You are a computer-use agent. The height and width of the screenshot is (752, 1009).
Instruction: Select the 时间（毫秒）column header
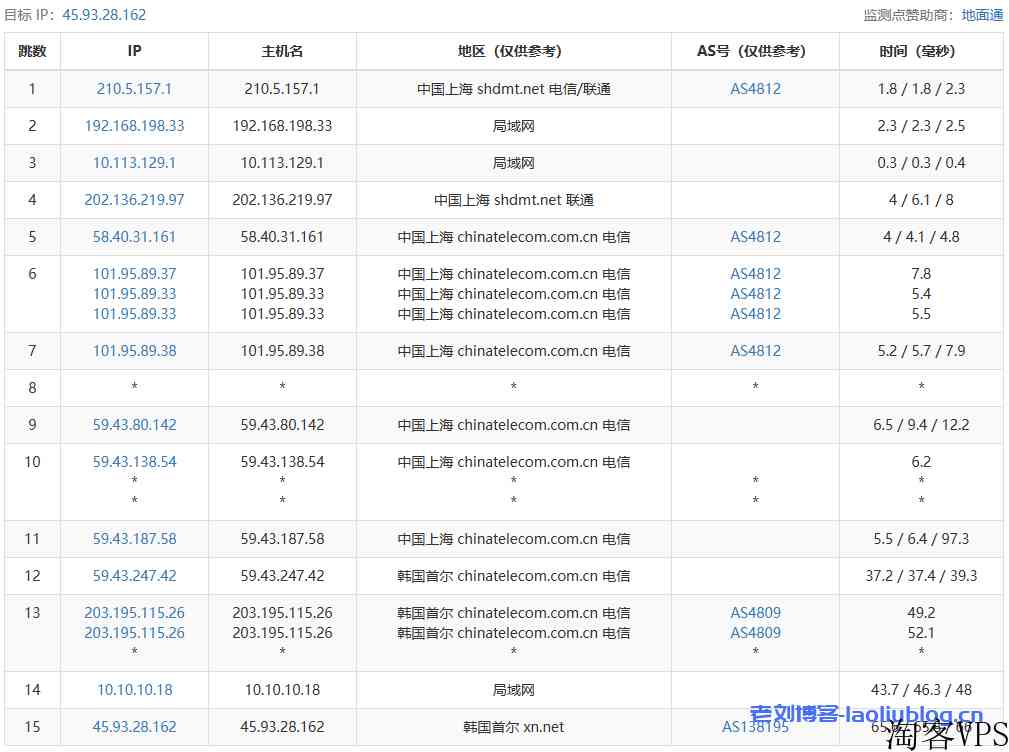click(x=921, y=51)
